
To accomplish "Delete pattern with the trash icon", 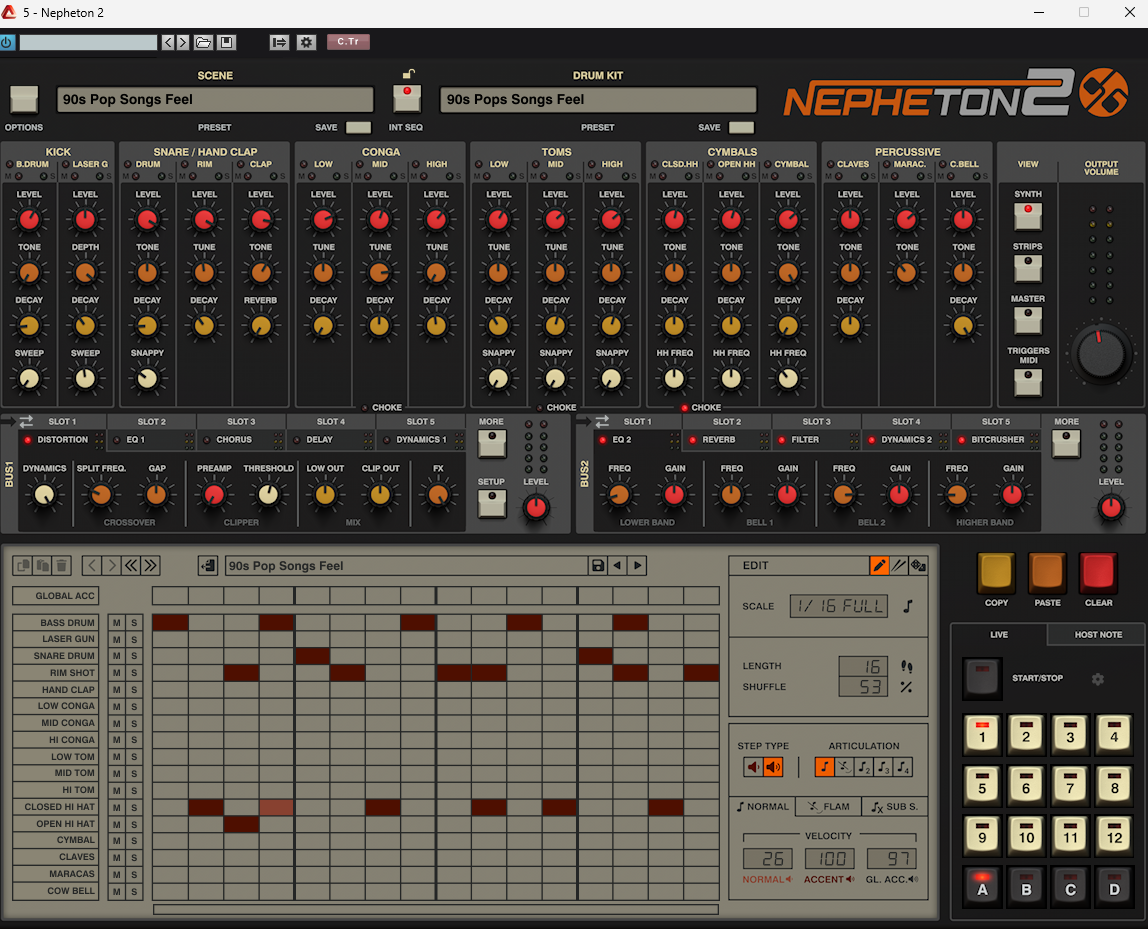I will coord(62,565).
